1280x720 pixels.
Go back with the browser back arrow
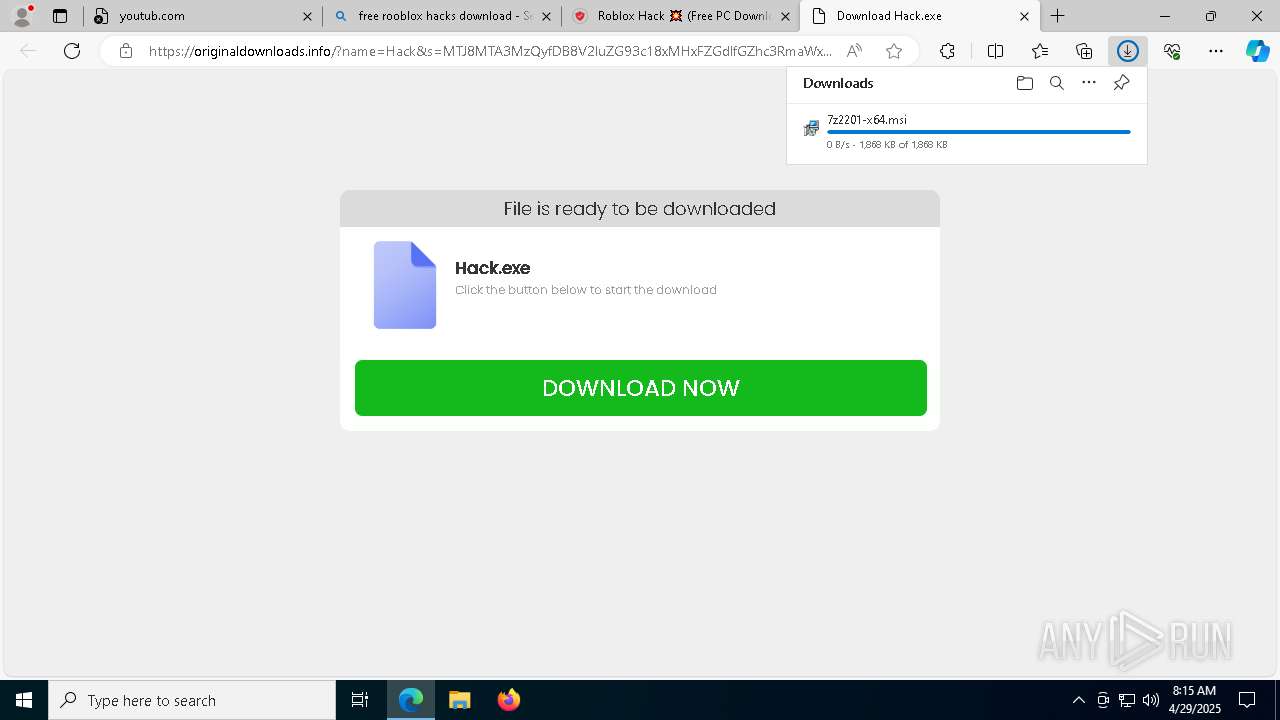pyautogui.click(x=28, y=51)
